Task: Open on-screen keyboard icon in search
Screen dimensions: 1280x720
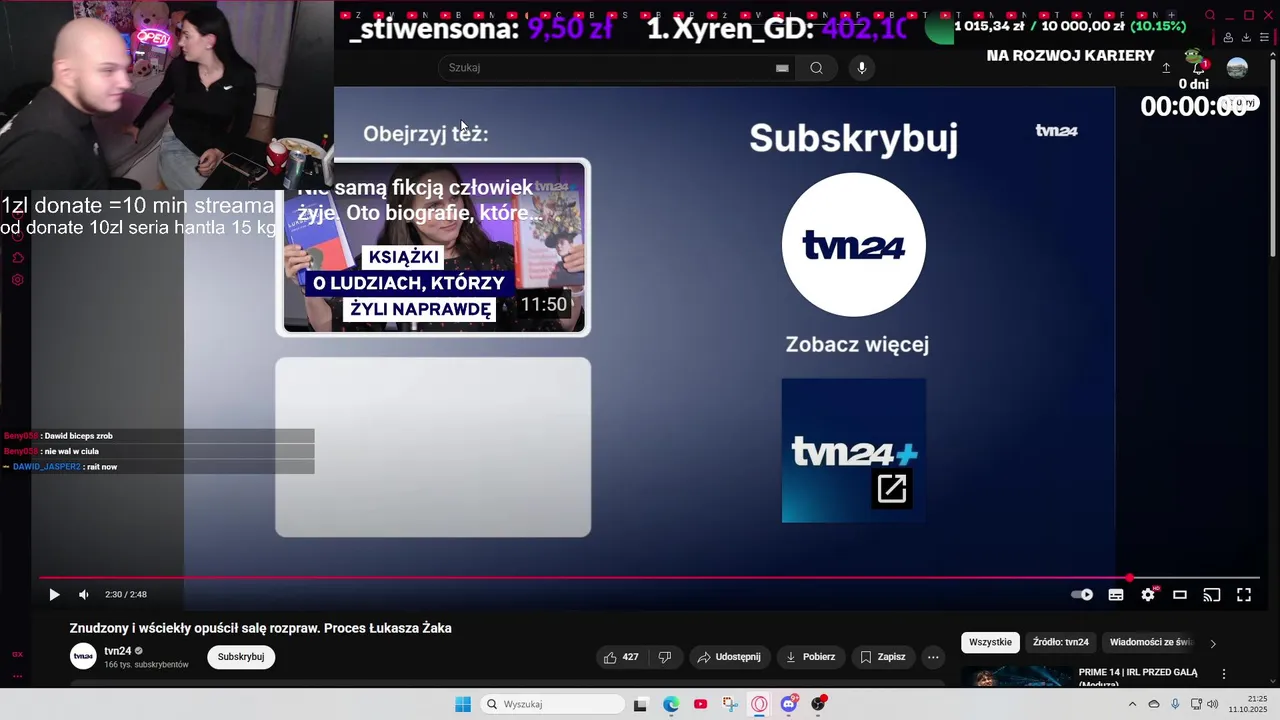Action: point(782,68)
